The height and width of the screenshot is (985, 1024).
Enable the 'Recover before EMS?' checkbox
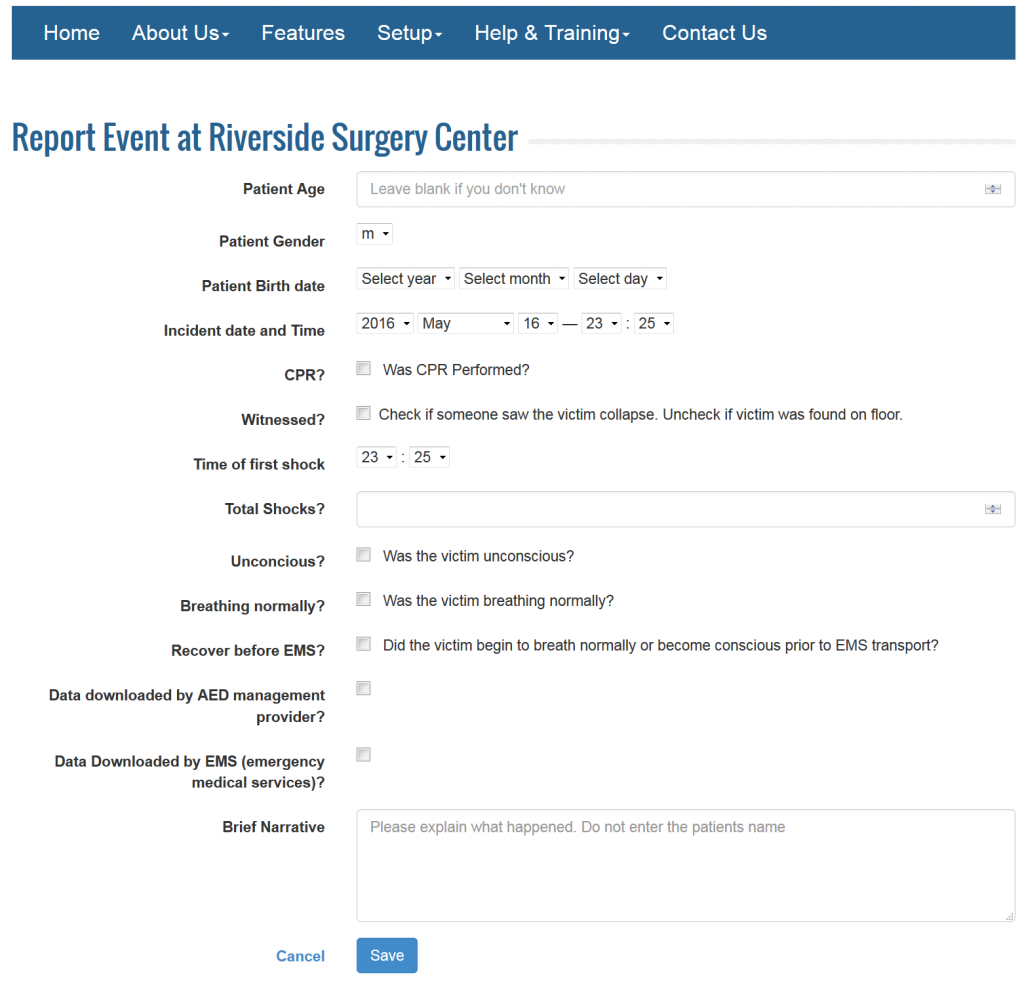pyautogui.click(x=363, y=643)
